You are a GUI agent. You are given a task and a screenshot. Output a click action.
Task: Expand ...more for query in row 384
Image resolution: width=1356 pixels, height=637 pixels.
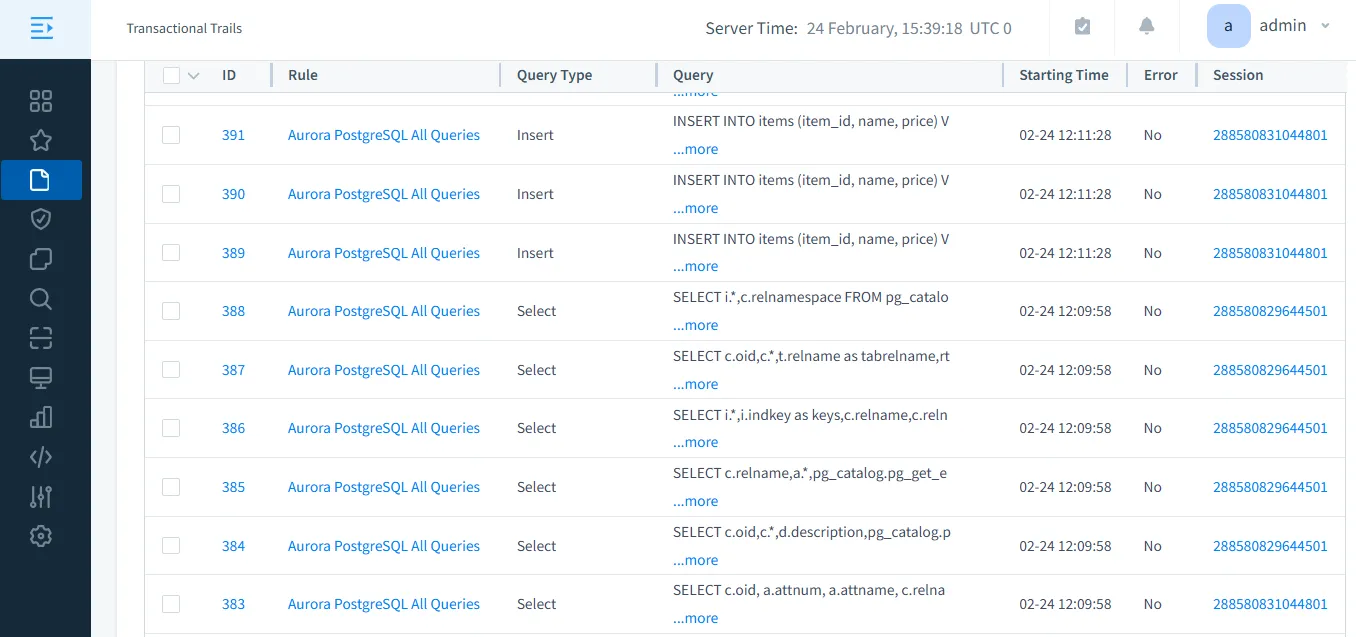click(x=695, y=560)
